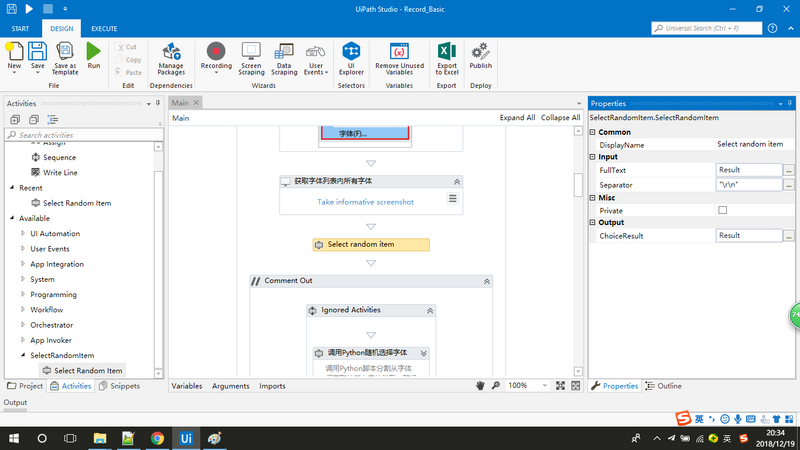
Task: Click the activities list options icon
Action: [x=53, y=119]
